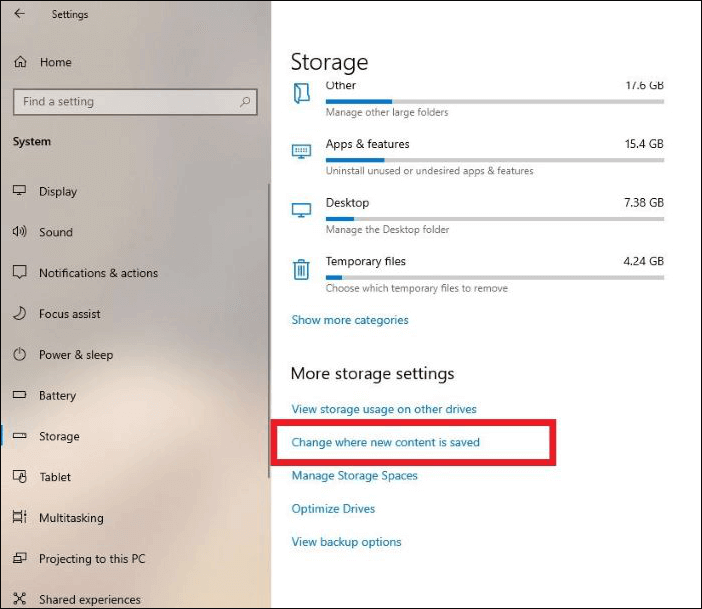
Task: Go to Projecting to this PC
Action: click(92, 559)
